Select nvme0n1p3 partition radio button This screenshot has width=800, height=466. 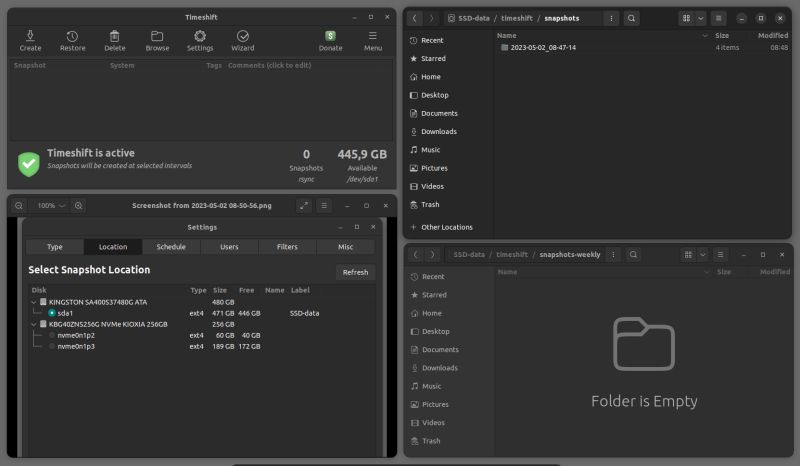(52, 347)
